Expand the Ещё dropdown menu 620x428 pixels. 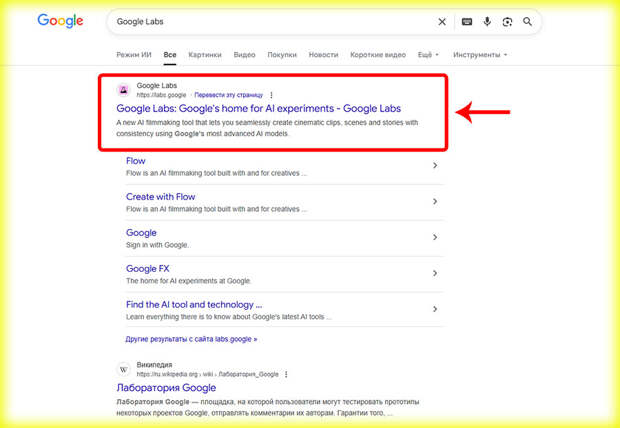coord(427,54)
